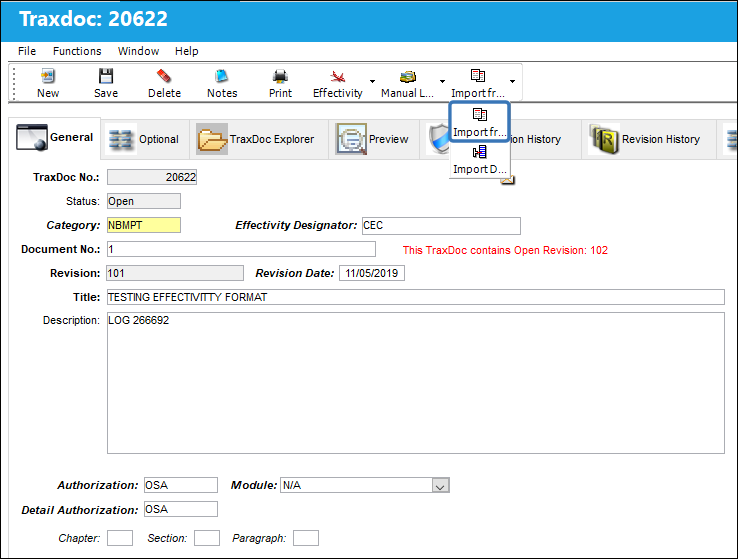Open the File menu
Viewport: 738px width, 559px height.
(27, 51)
